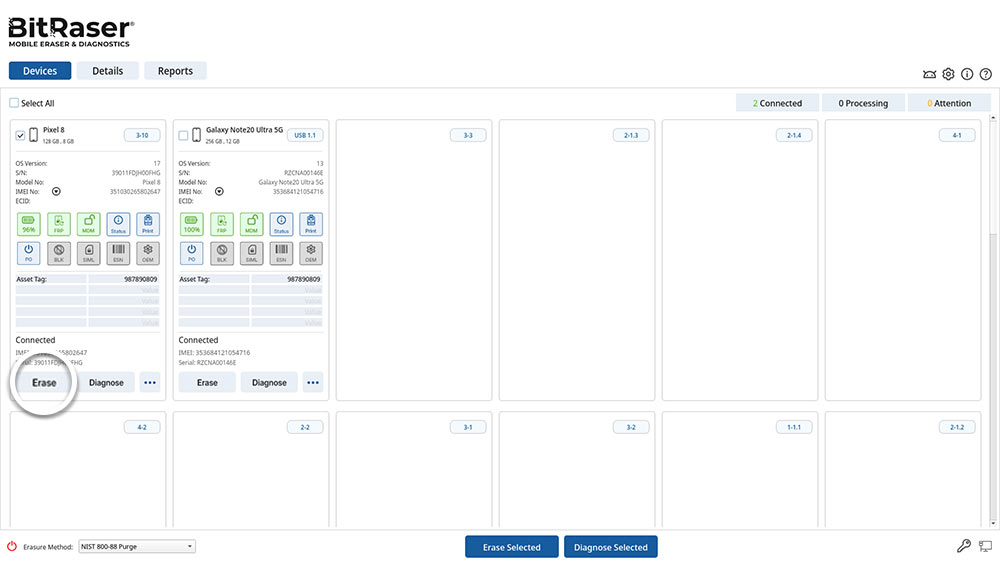Click Galaxy Note20 Print label icon

311,224
